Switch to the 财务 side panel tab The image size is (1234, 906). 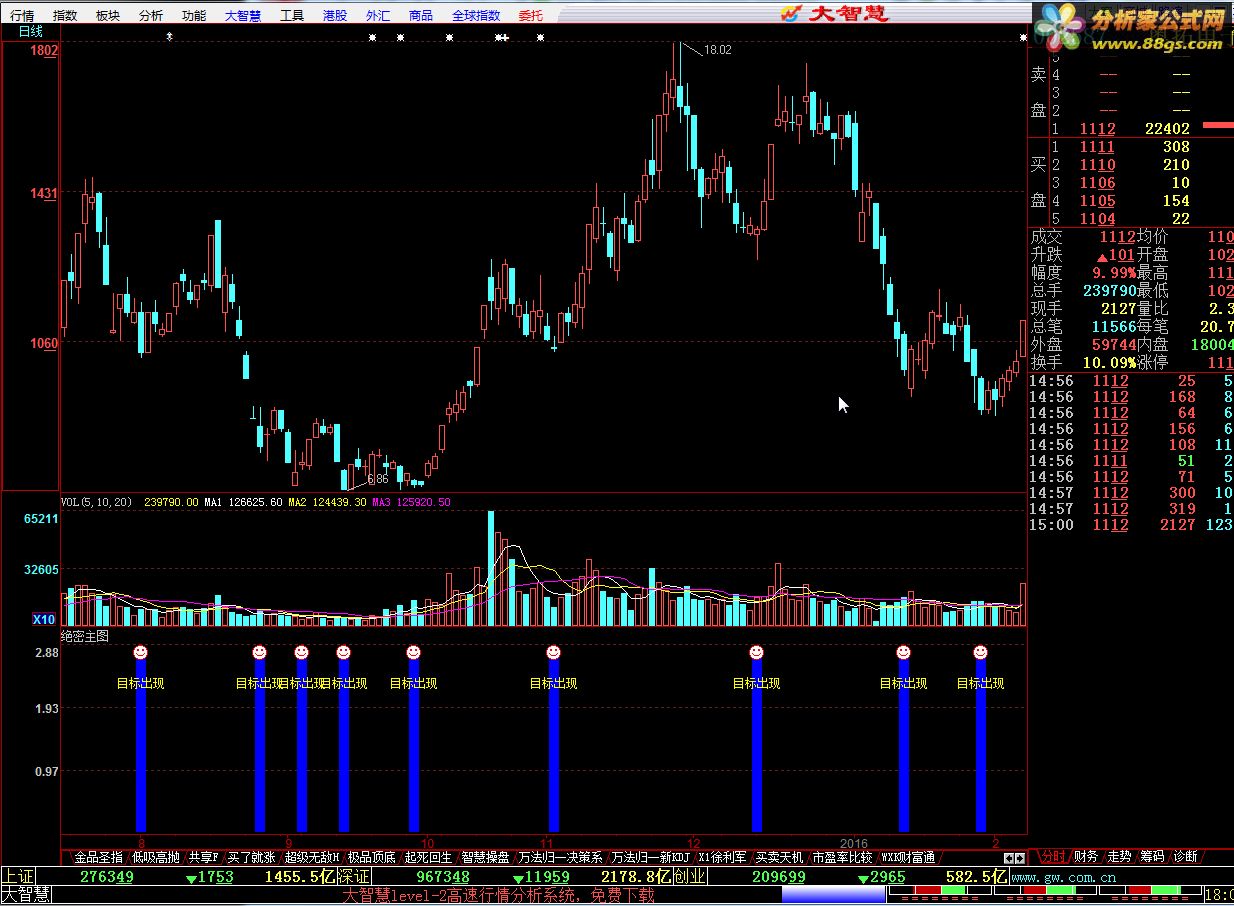pos(1085,857)
